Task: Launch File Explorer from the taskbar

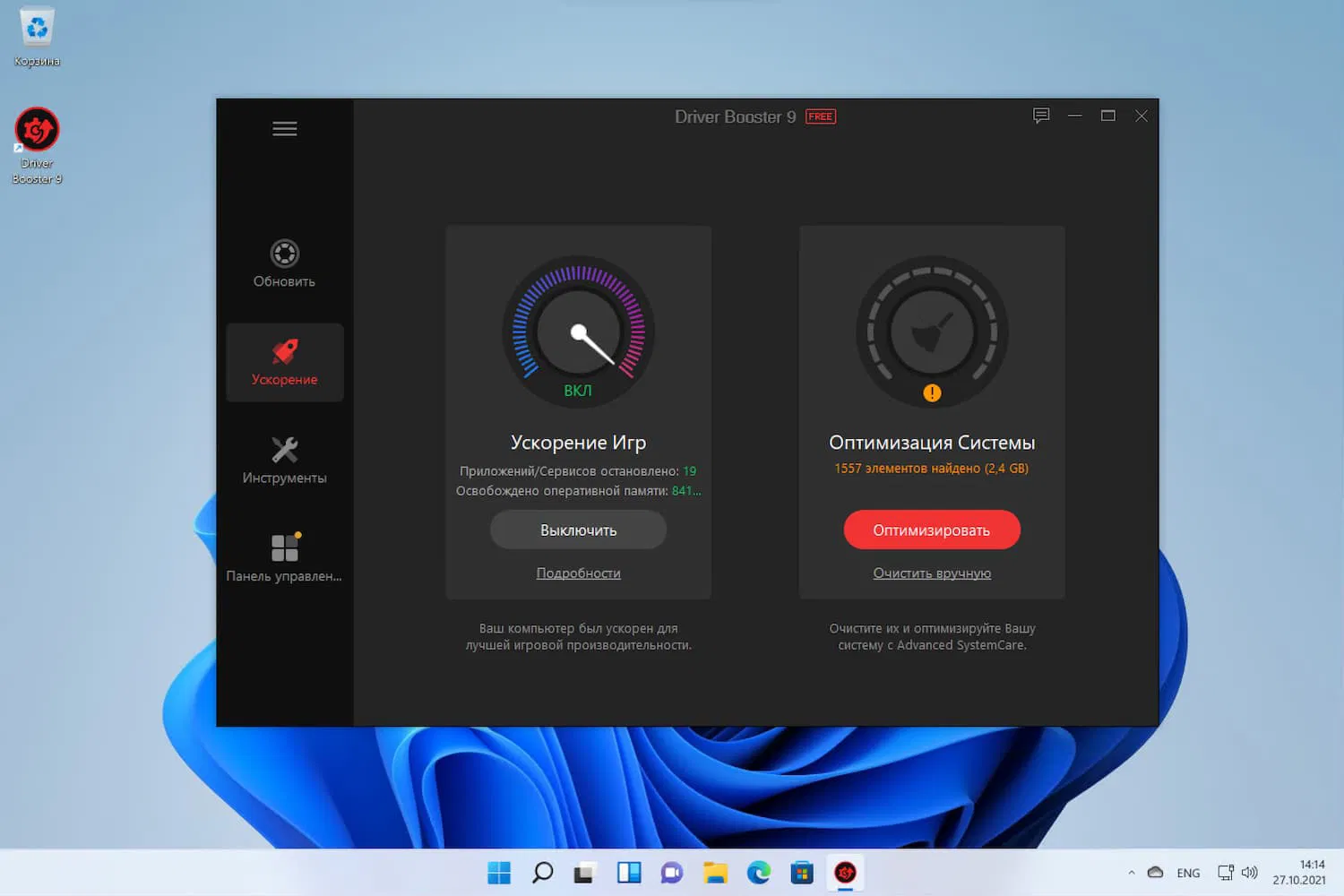Action: pos(715,873)
